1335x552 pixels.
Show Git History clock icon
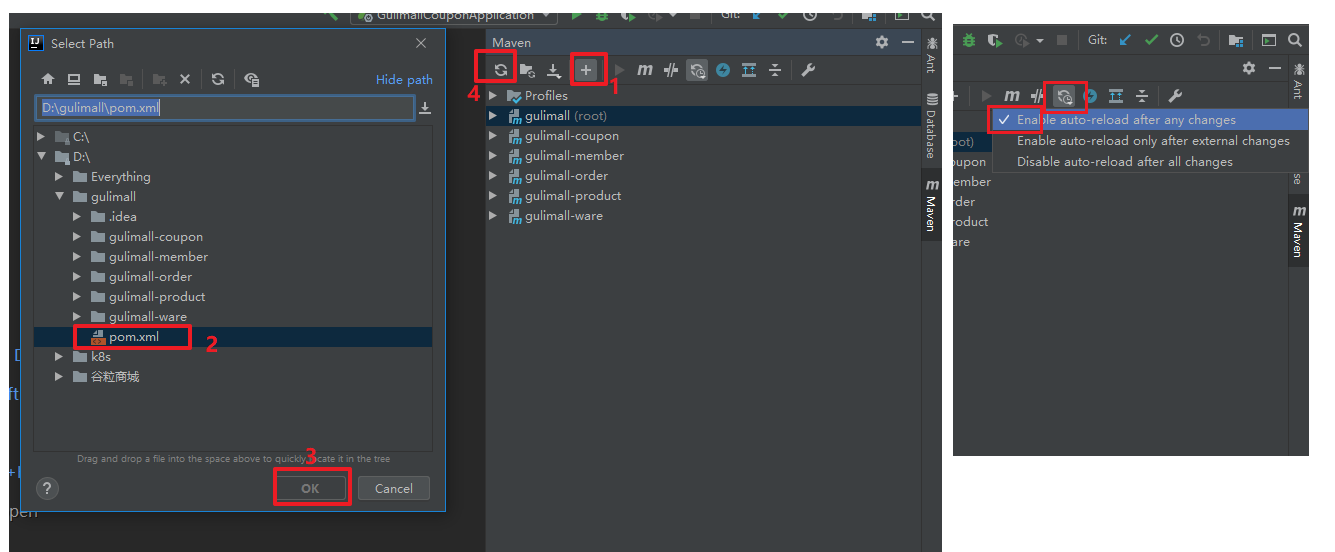click(x=1177, y=40)
